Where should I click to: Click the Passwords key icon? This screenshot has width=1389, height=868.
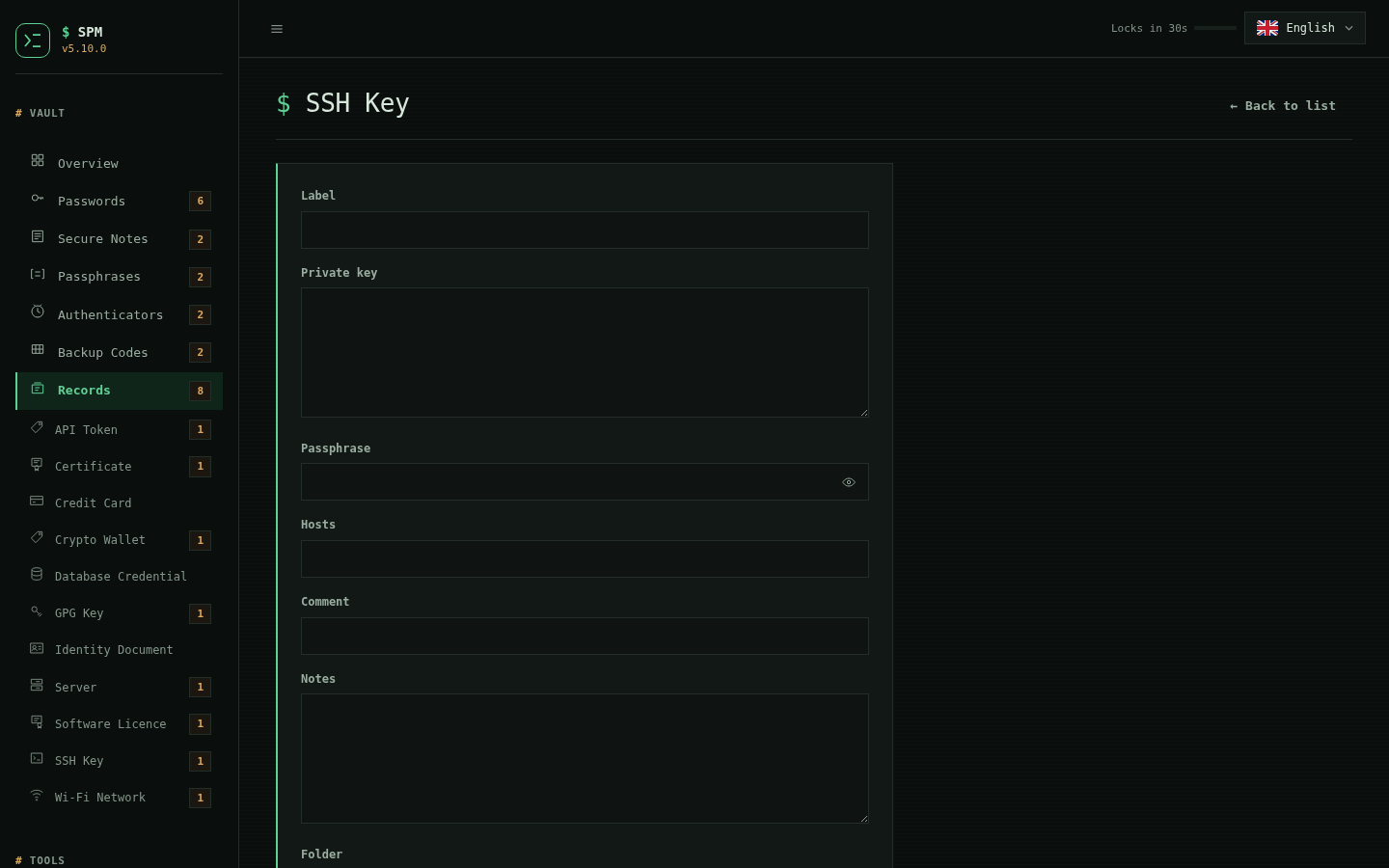click(38, 198)
